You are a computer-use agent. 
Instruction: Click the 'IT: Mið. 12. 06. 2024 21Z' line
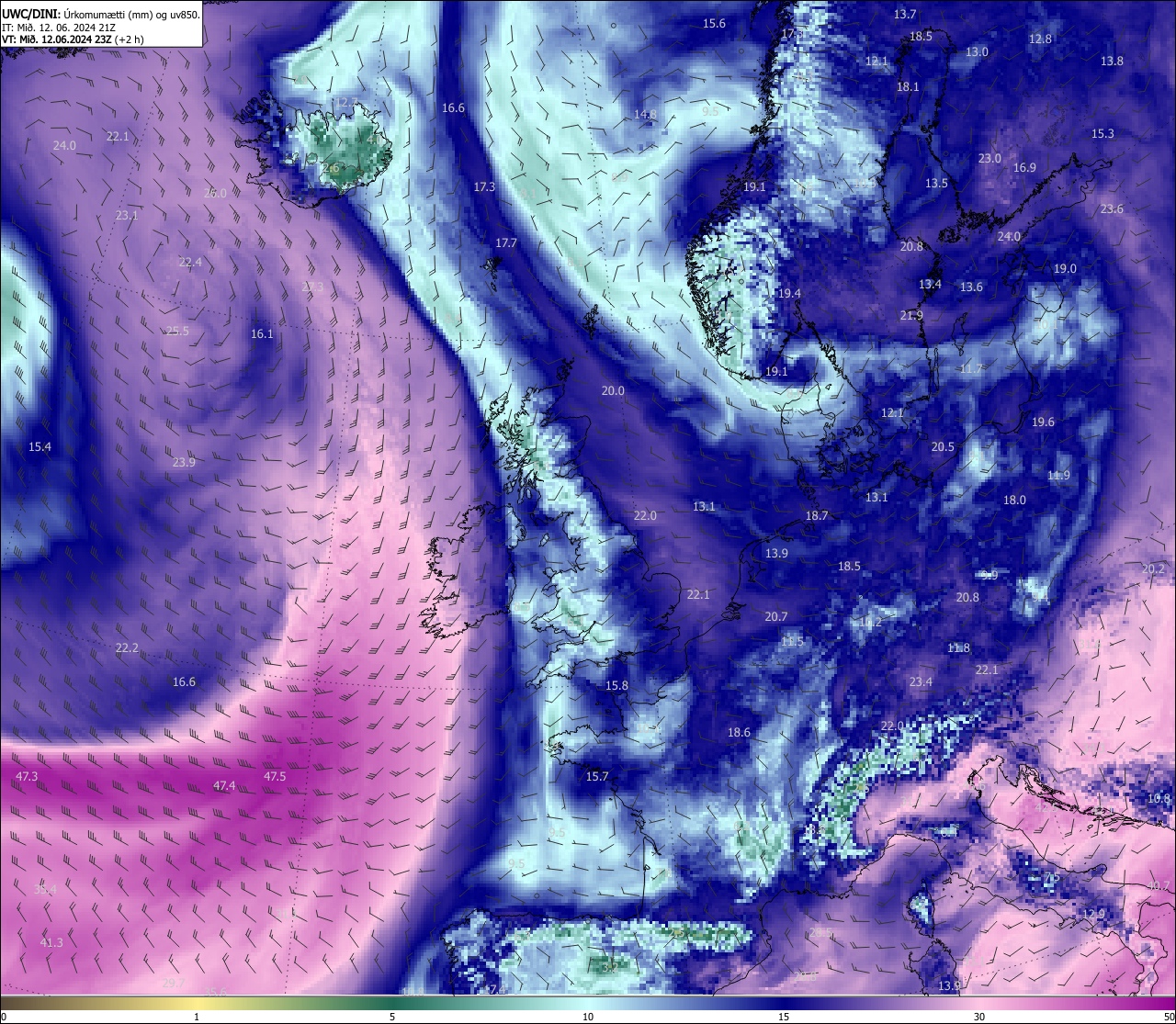[59, 28]
